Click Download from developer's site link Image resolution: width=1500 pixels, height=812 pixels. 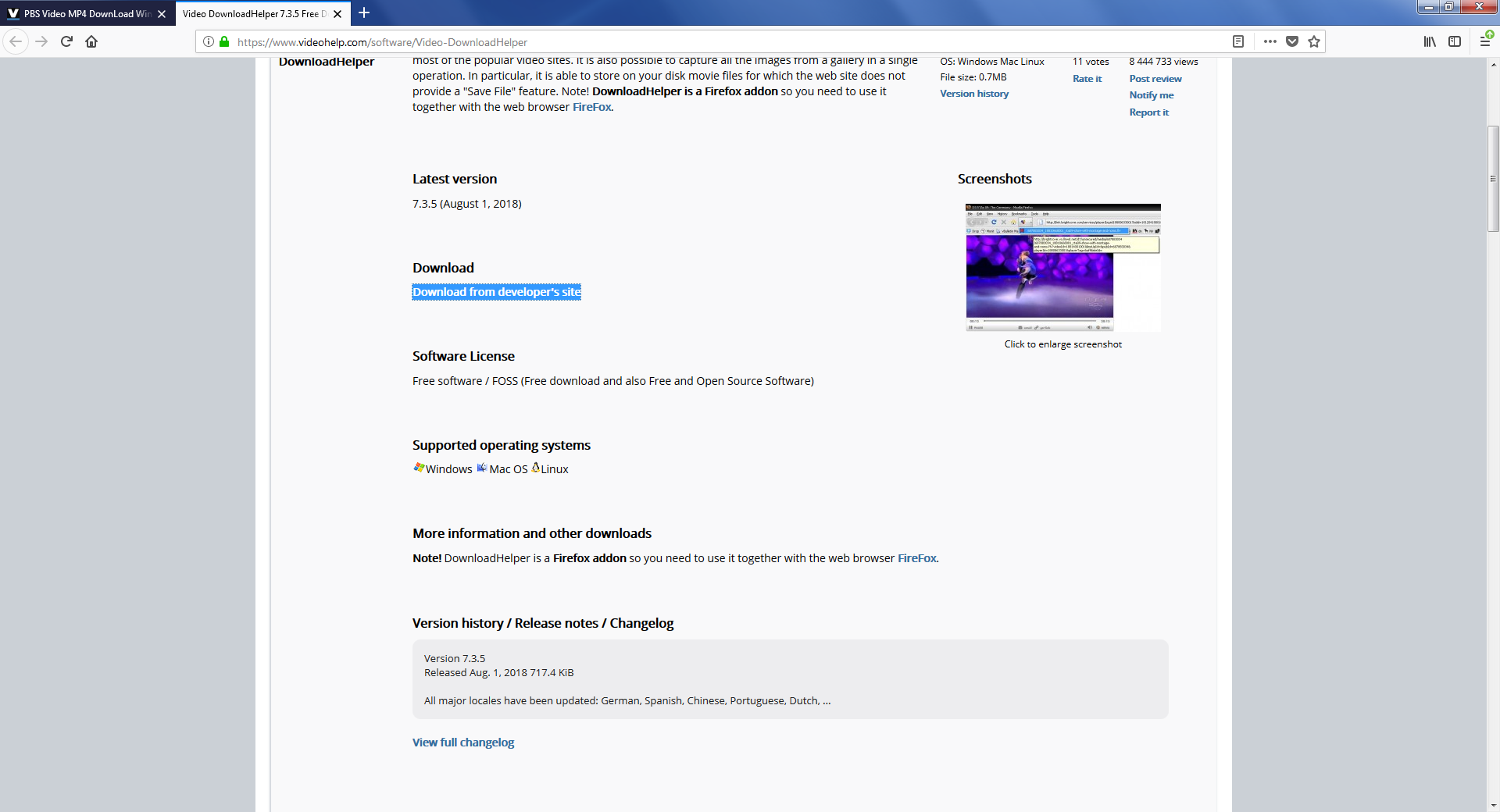coord(496,292)
